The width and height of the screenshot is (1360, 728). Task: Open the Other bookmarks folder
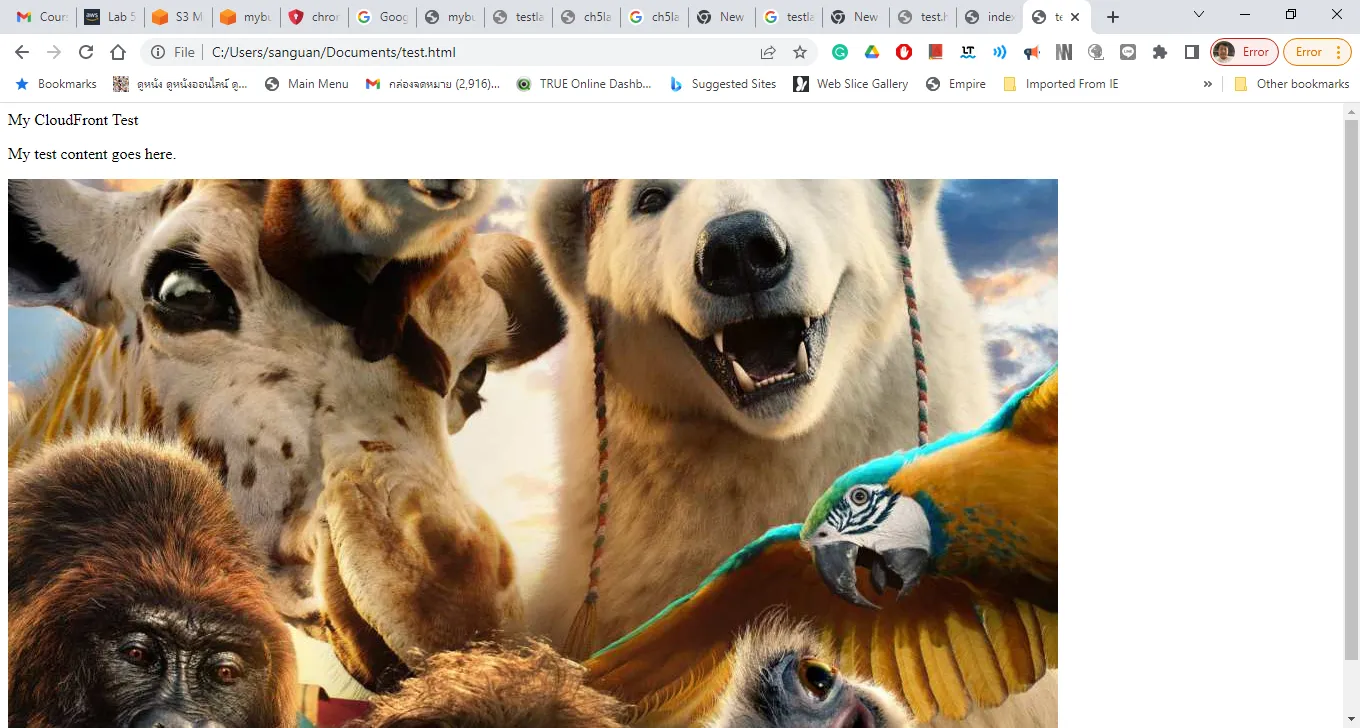(x=1292, y=84)
